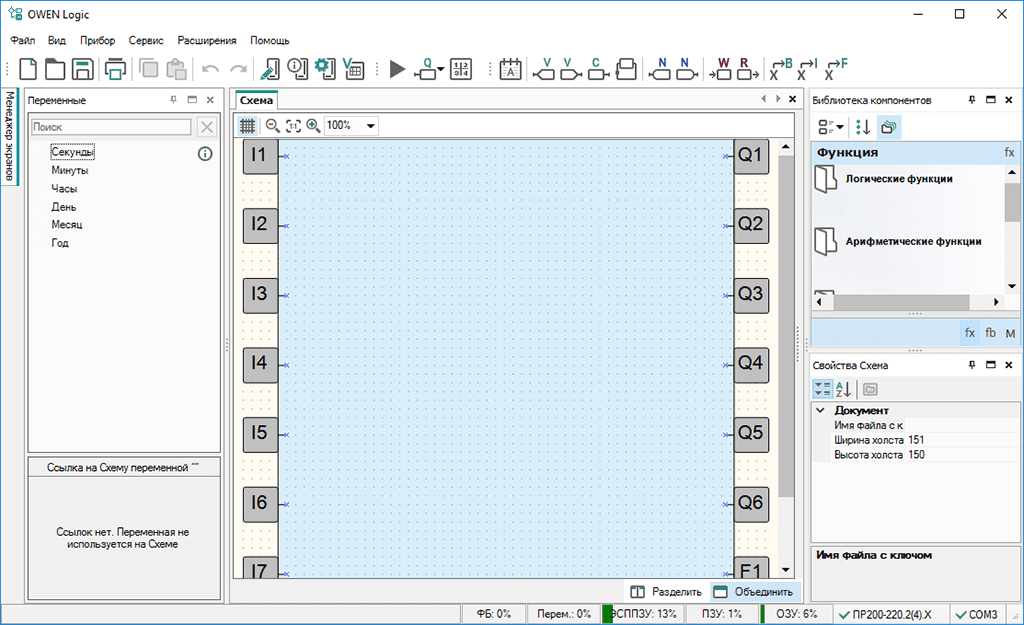Open the Прибор menu
The image size is (1024, 625).
click(x=97, y=41)
